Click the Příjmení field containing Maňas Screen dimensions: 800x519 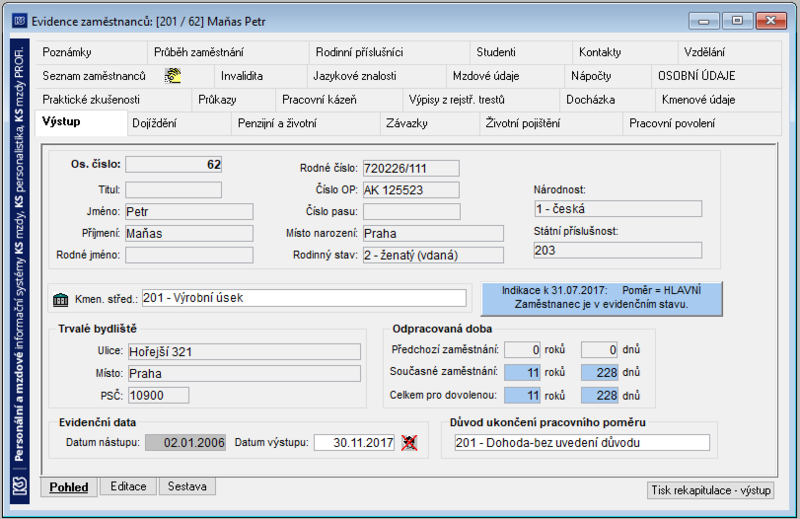pyautogui.click(x=189, y=233)
